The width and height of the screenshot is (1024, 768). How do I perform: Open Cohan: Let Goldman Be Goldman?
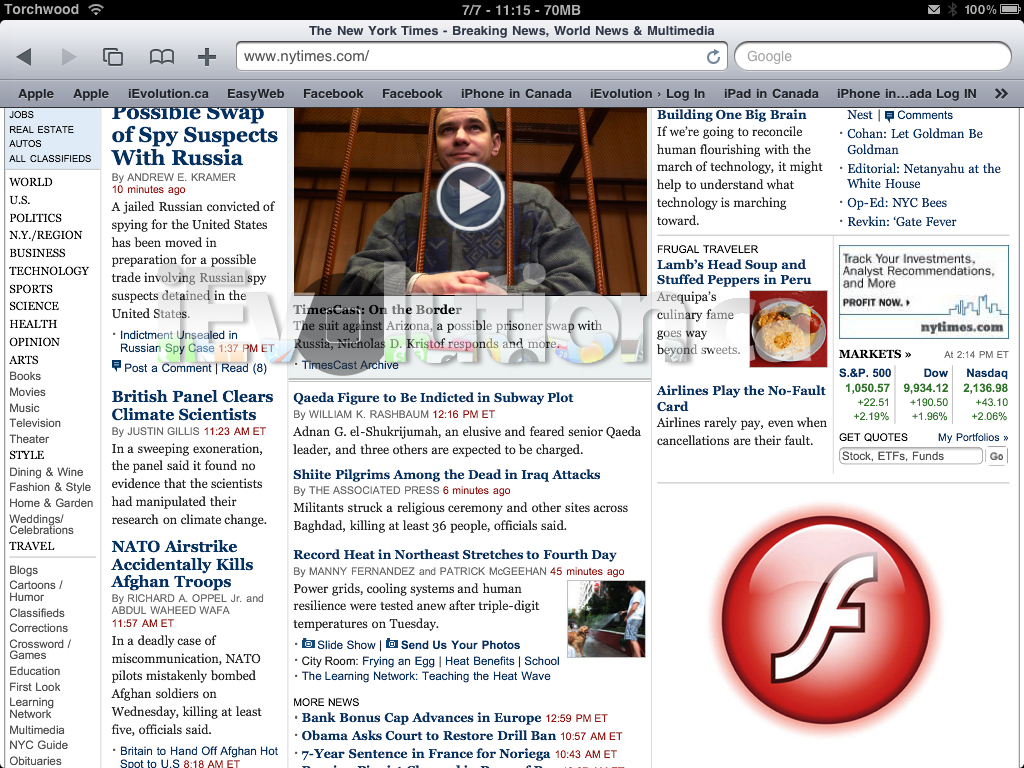915,142
